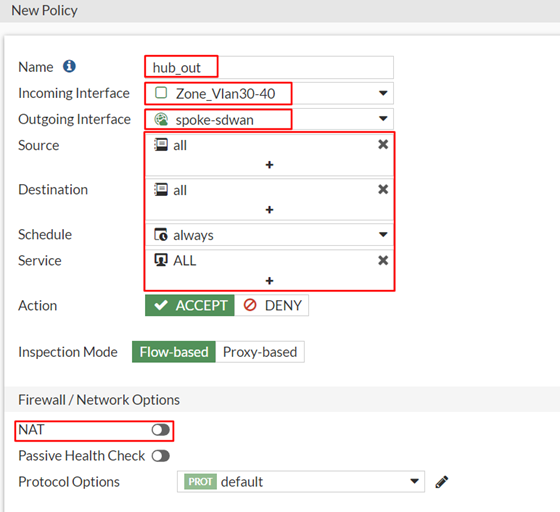Edit Protocol Options with the pencil icon
The height and width of the screenshot is (512, 560).
tap(441, 482)
